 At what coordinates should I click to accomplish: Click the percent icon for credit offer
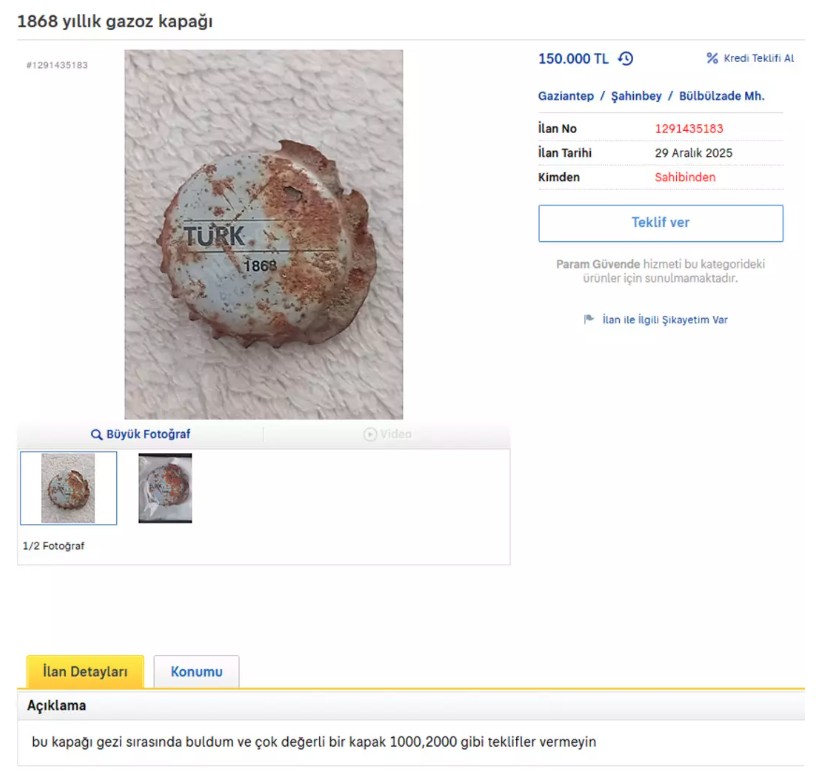tap(712, 58)
